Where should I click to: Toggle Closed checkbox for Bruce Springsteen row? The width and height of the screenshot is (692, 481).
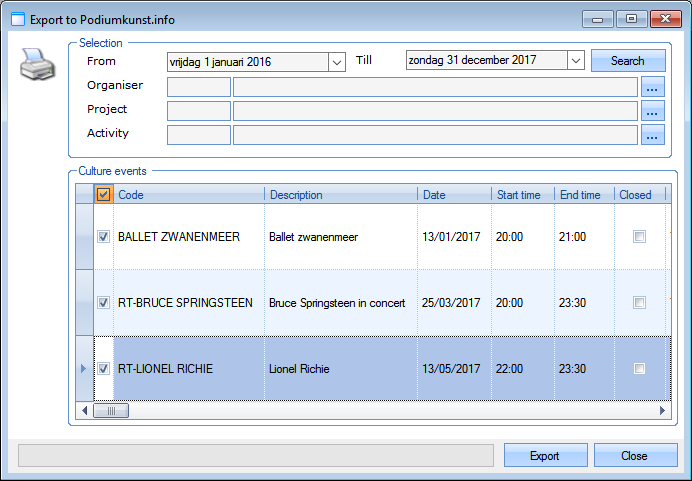pyautogui.click(x=639, y=302)
